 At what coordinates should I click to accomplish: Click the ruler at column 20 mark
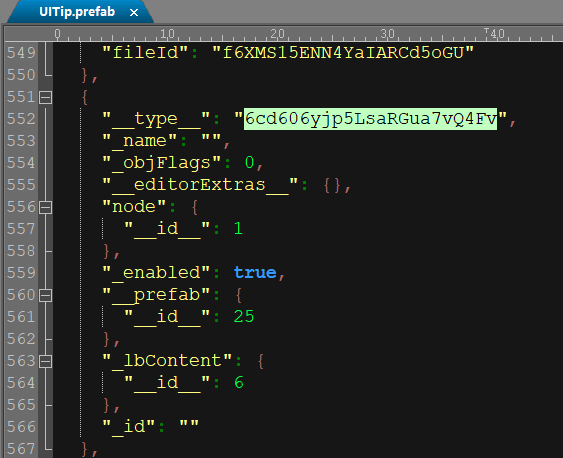coord(277,34)
